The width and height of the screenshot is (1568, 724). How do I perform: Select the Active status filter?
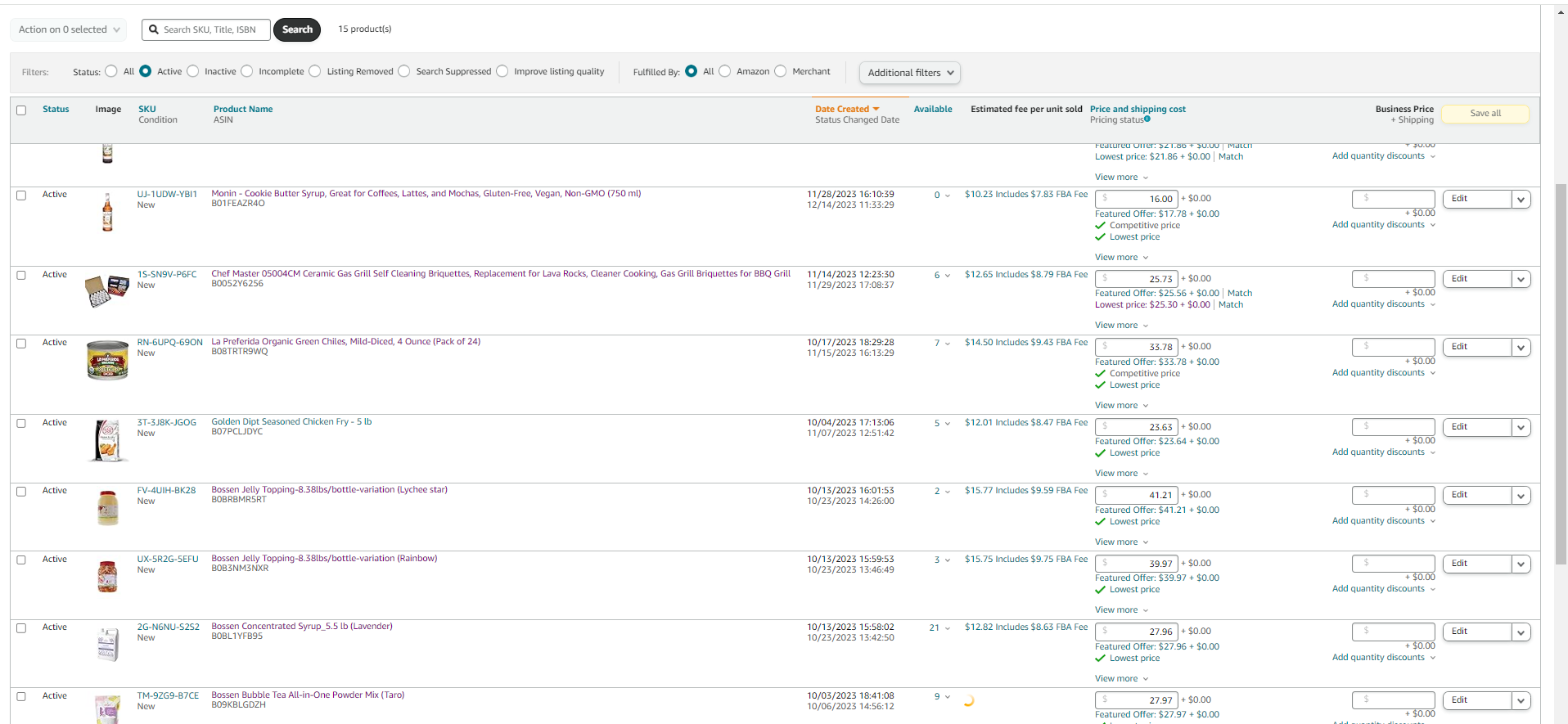(146, 71)
